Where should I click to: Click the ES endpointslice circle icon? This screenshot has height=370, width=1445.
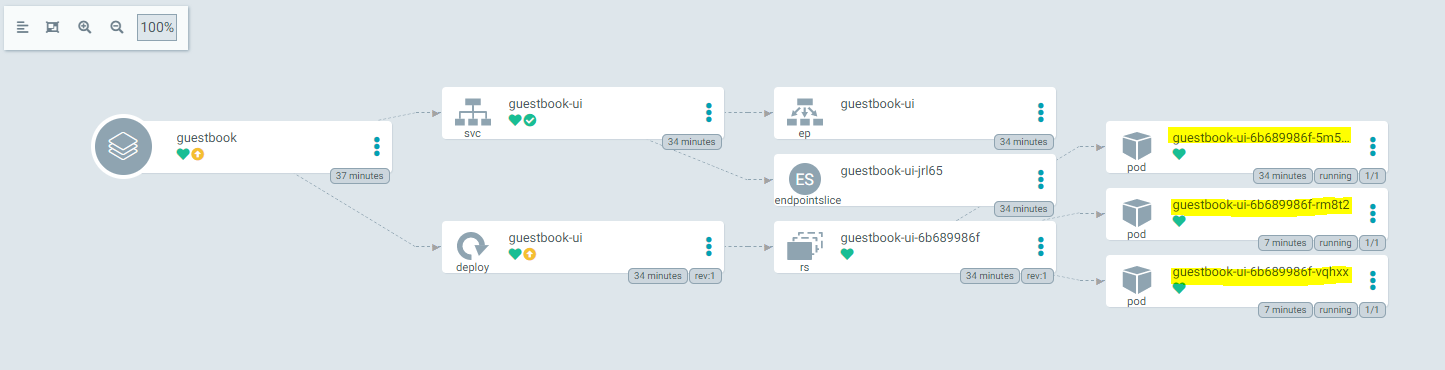805,179
